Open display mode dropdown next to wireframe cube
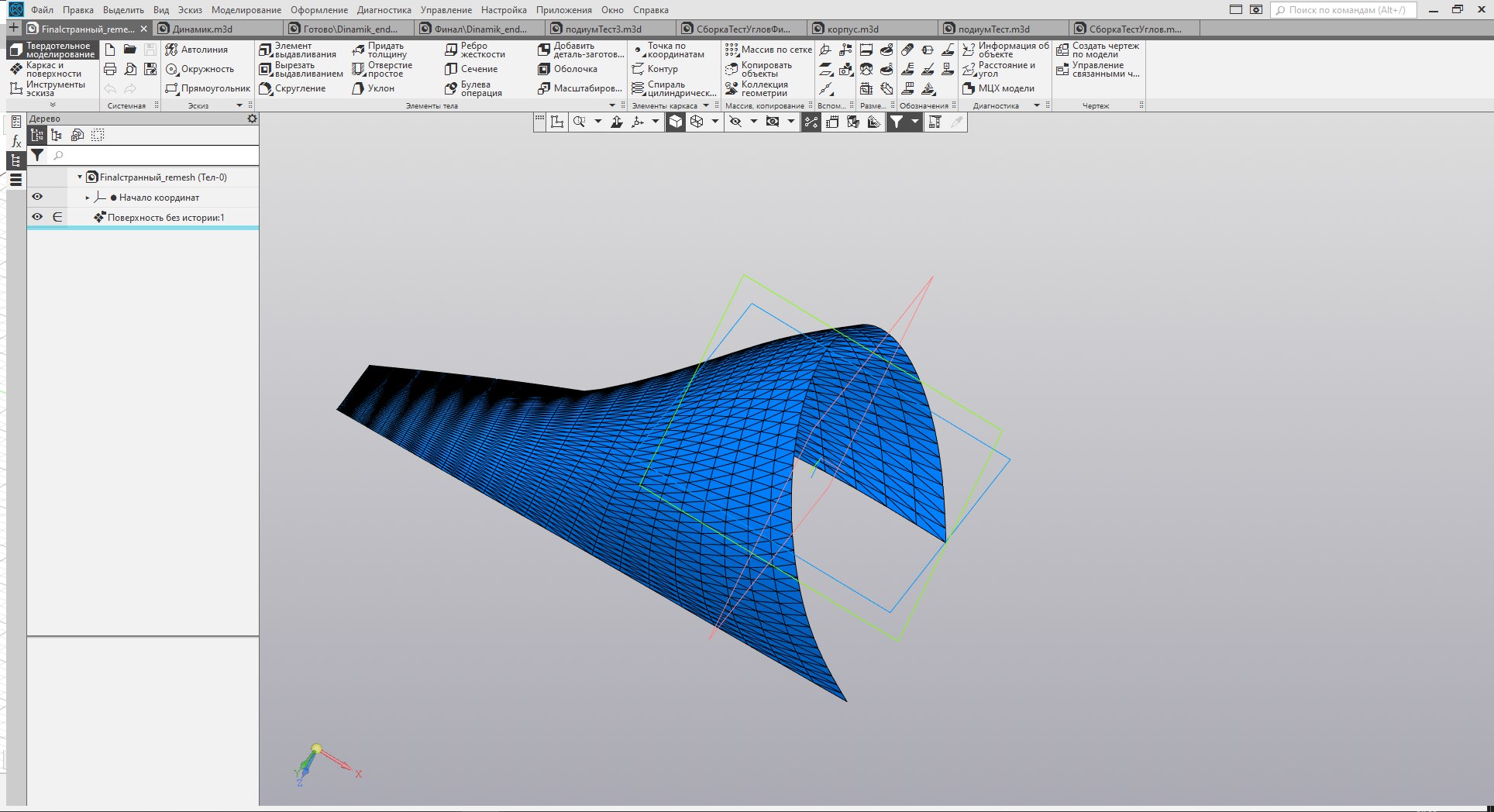 coord(714,122)
